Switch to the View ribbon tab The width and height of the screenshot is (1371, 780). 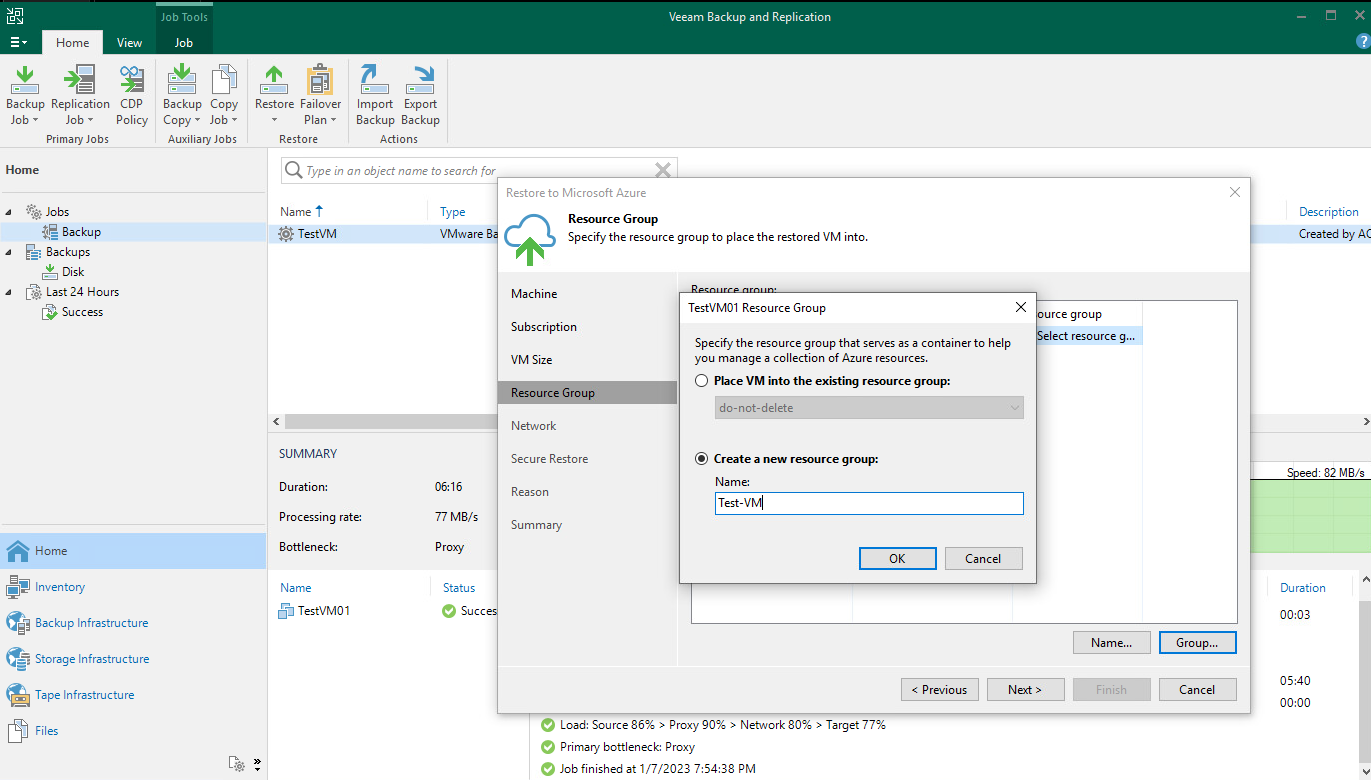coord(129,43)
